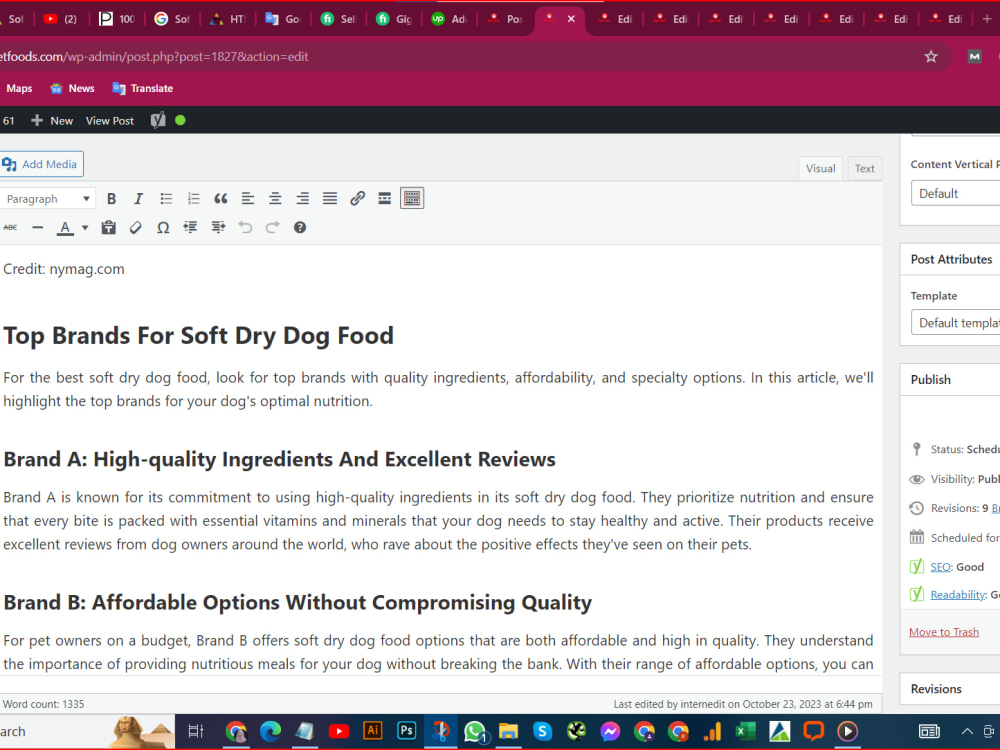Open the Yoast icon in admin bar

click(158, 120)
